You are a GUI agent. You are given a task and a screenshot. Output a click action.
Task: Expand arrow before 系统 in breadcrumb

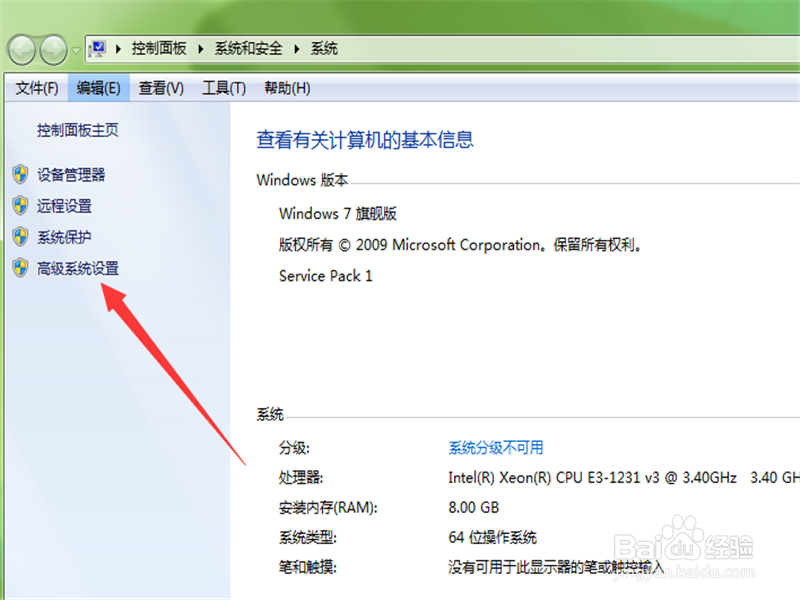pos(296,49)
